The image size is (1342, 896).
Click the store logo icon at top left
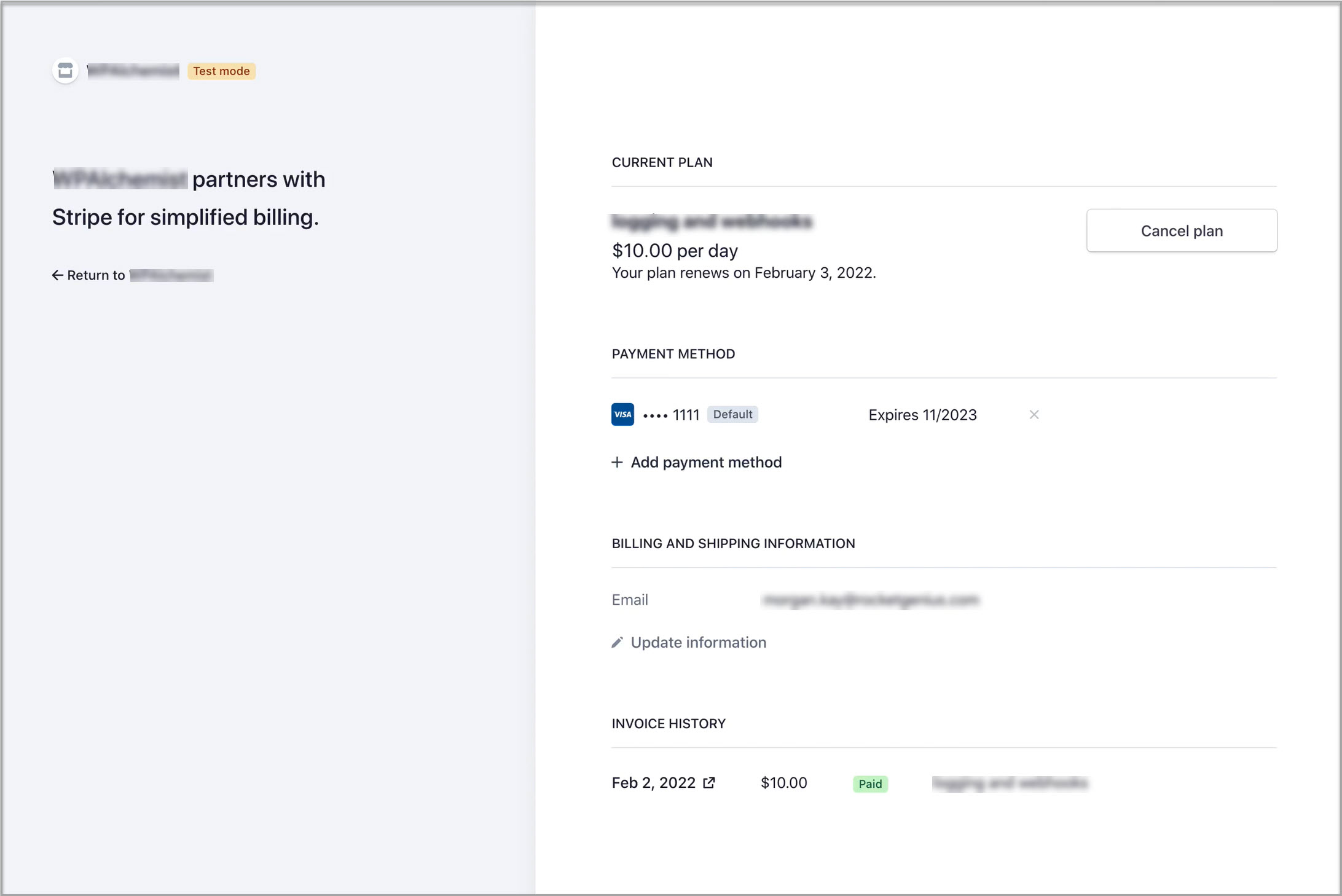coord(65,71)
